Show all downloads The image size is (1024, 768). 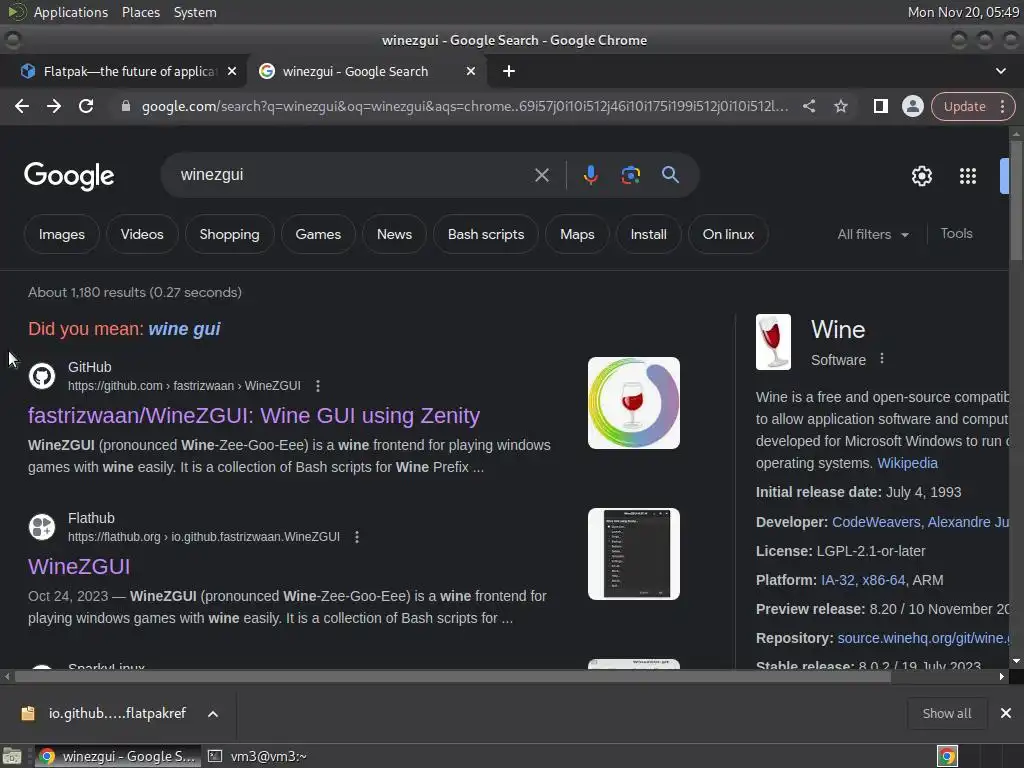(946, 713)
